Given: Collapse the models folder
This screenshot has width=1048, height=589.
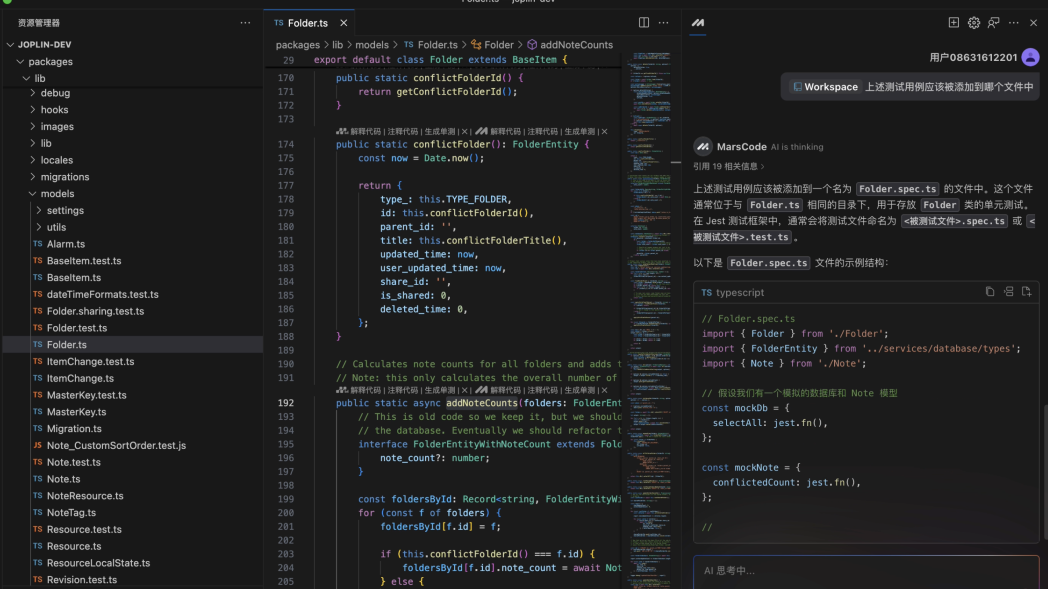Looking at the screenshot, I should (57, 194).
